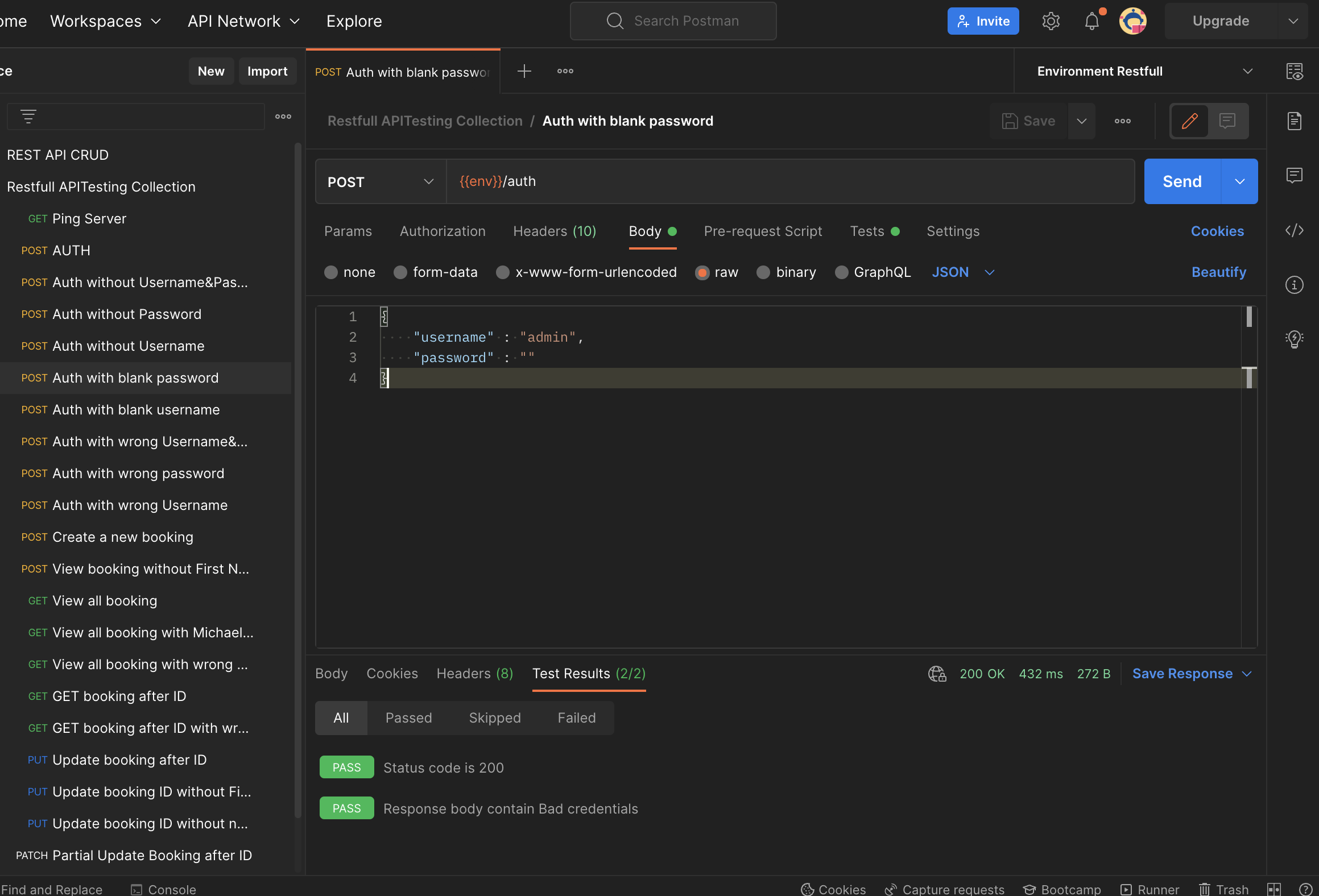Open the environment quick look eye icon
The width and height of the screenshot is (1319, 896).
pos(1295,71)
